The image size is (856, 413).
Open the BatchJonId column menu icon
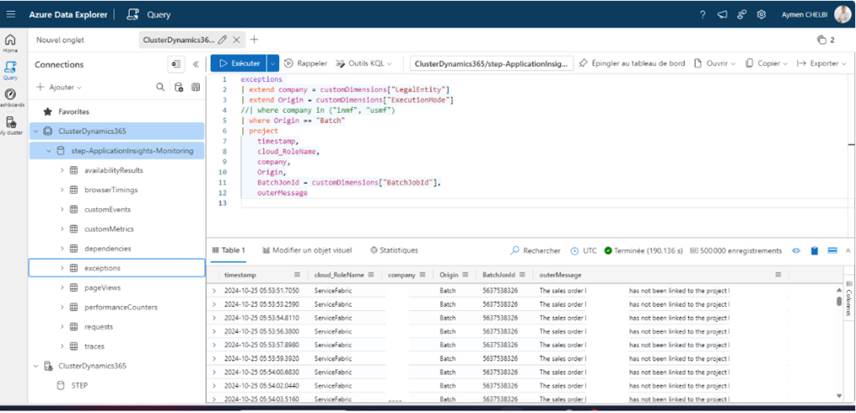(522, 275)
